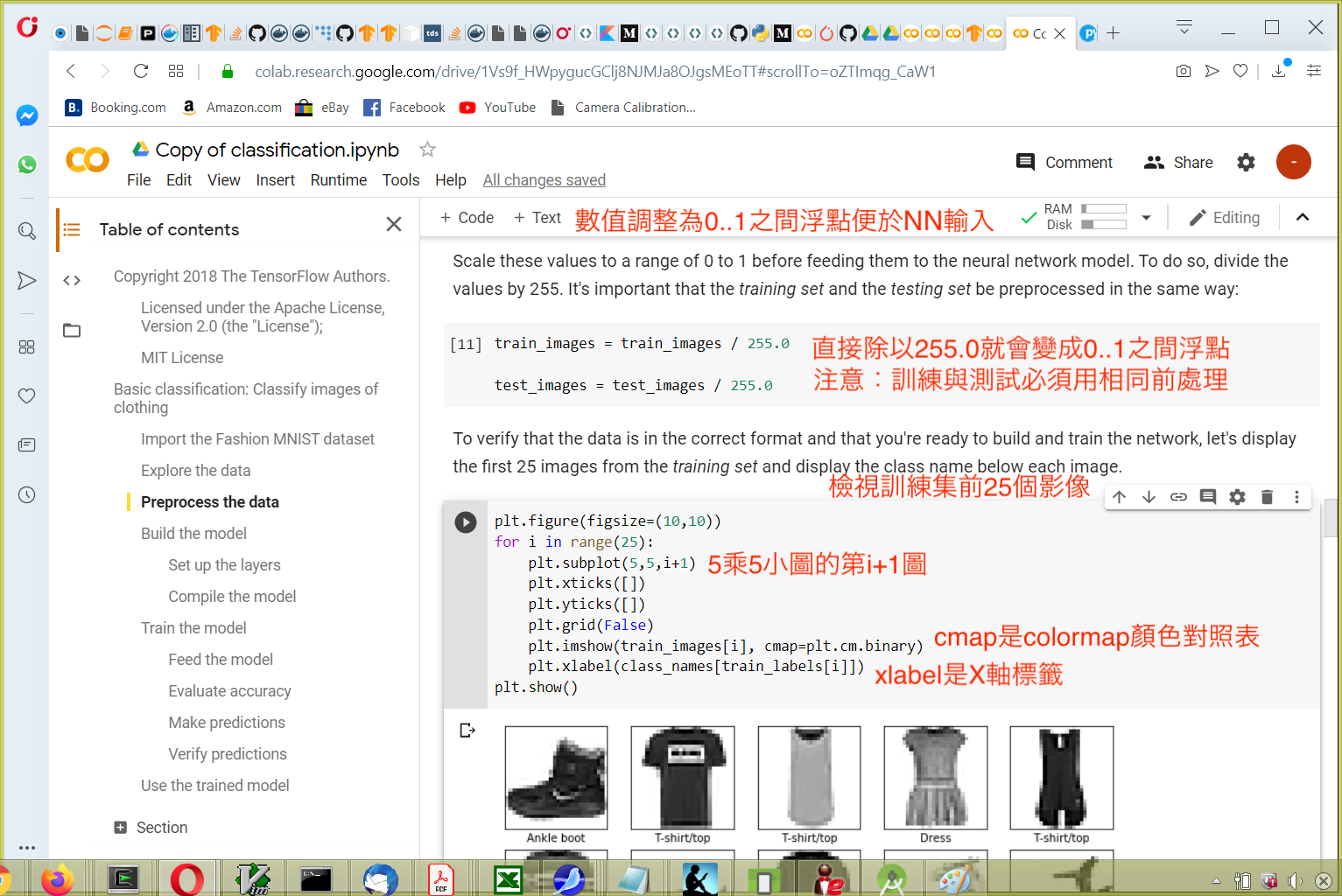Viewport: 1342px width, 896px height.
Task: Open Facebook bookmark
Action: [x=404, y=108]
